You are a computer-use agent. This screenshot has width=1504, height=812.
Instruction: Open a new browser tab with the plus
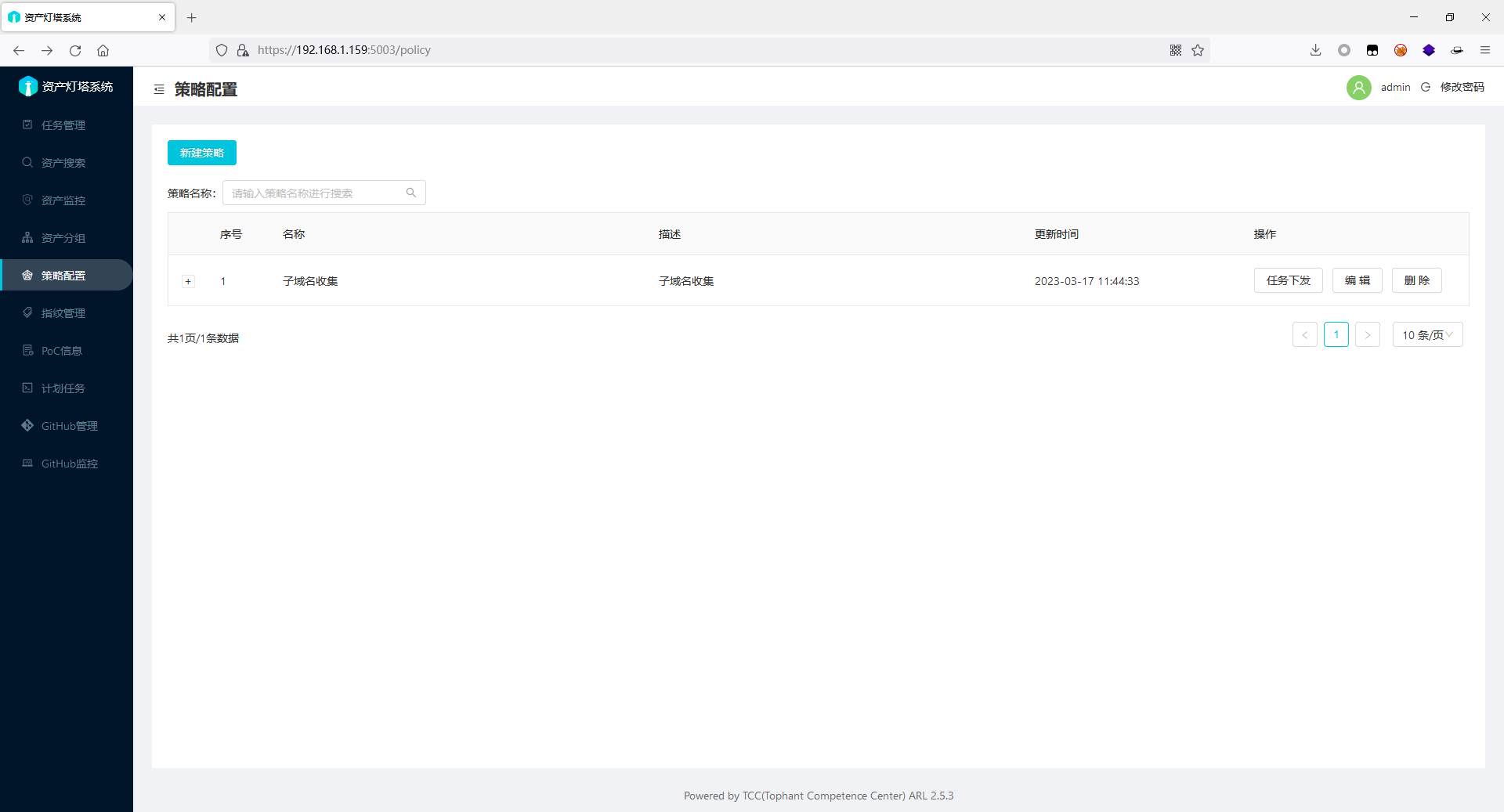point(192,17)
